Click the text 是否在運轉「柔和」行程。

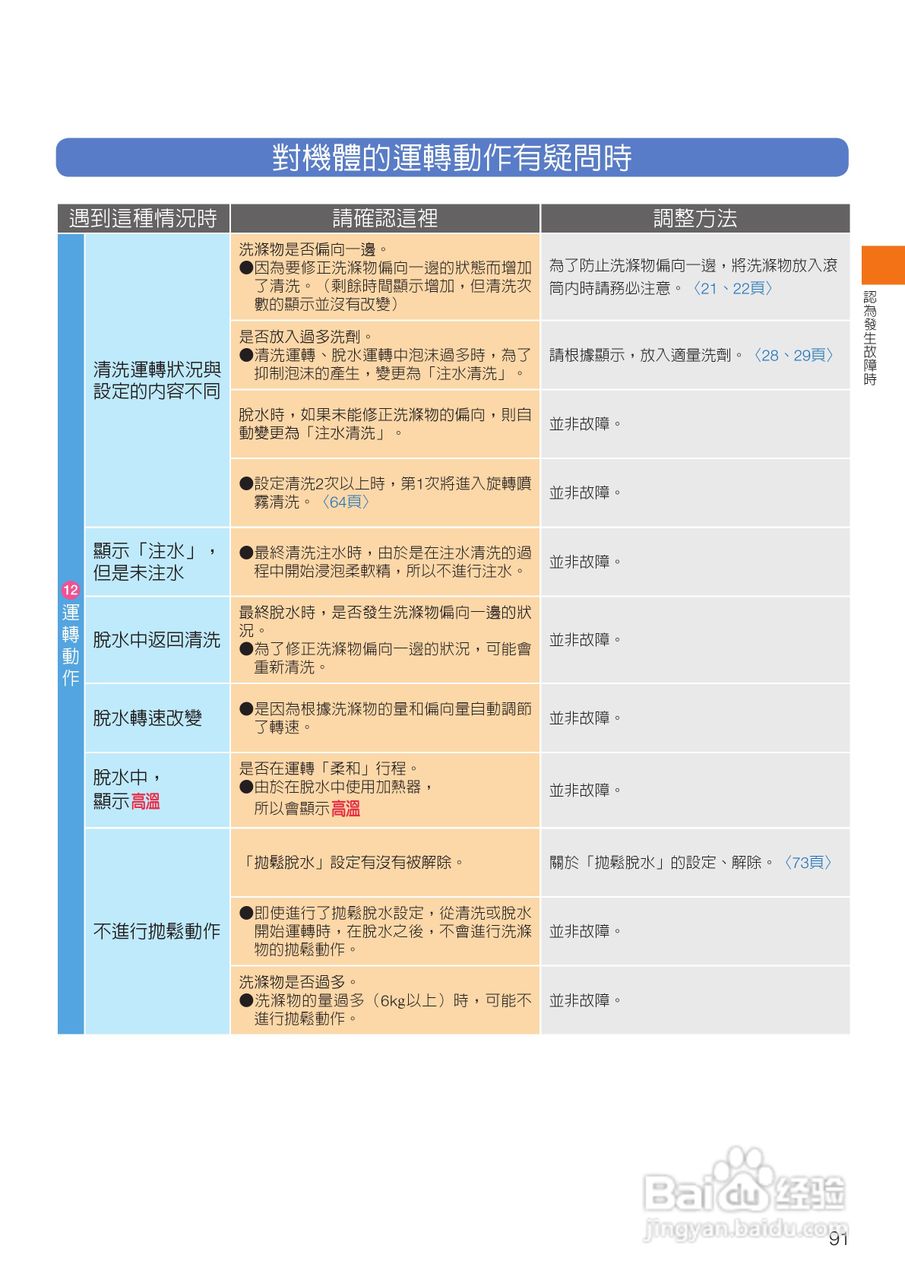pyautogui.click(x=329, y=769)
